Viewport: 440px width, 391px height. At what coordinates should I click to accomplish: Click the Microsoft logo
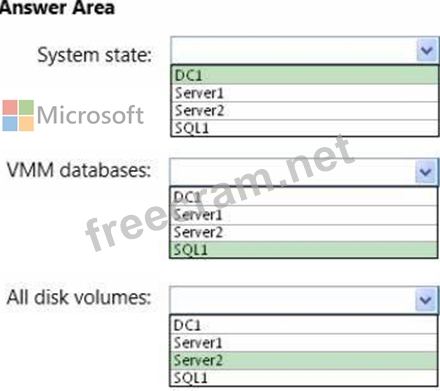(73, 115)
